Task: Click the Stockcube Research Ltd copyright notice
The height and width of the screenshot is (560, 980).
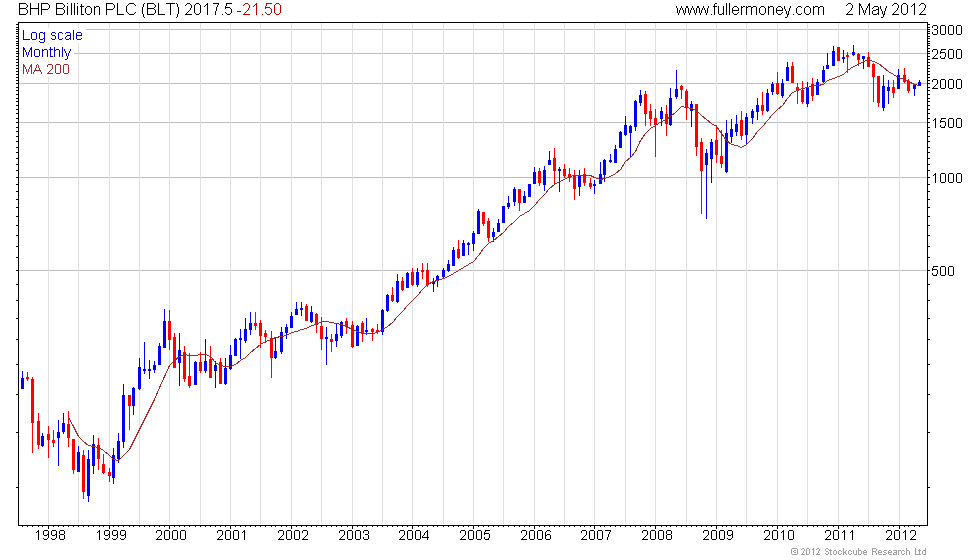Action: [x=858, y=552]
